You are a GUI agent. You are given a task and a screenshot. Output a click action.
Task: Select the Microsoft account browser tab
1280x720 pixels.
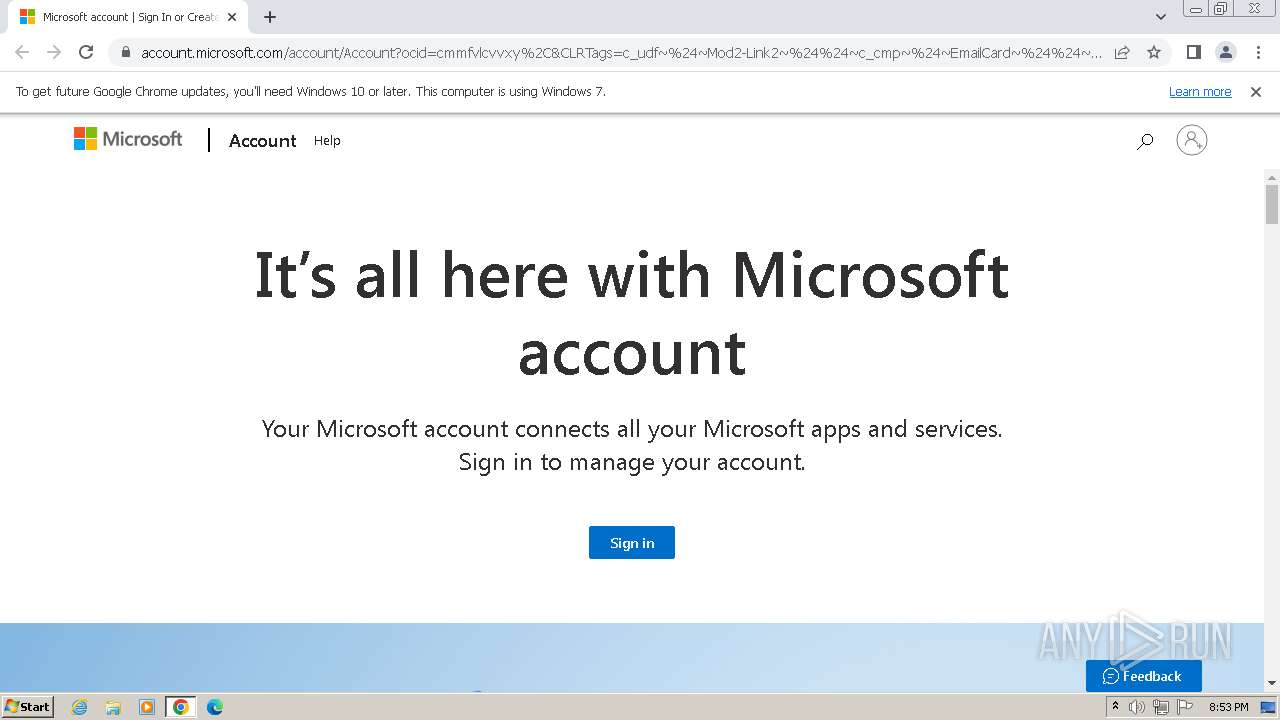(x=128, y=17)
